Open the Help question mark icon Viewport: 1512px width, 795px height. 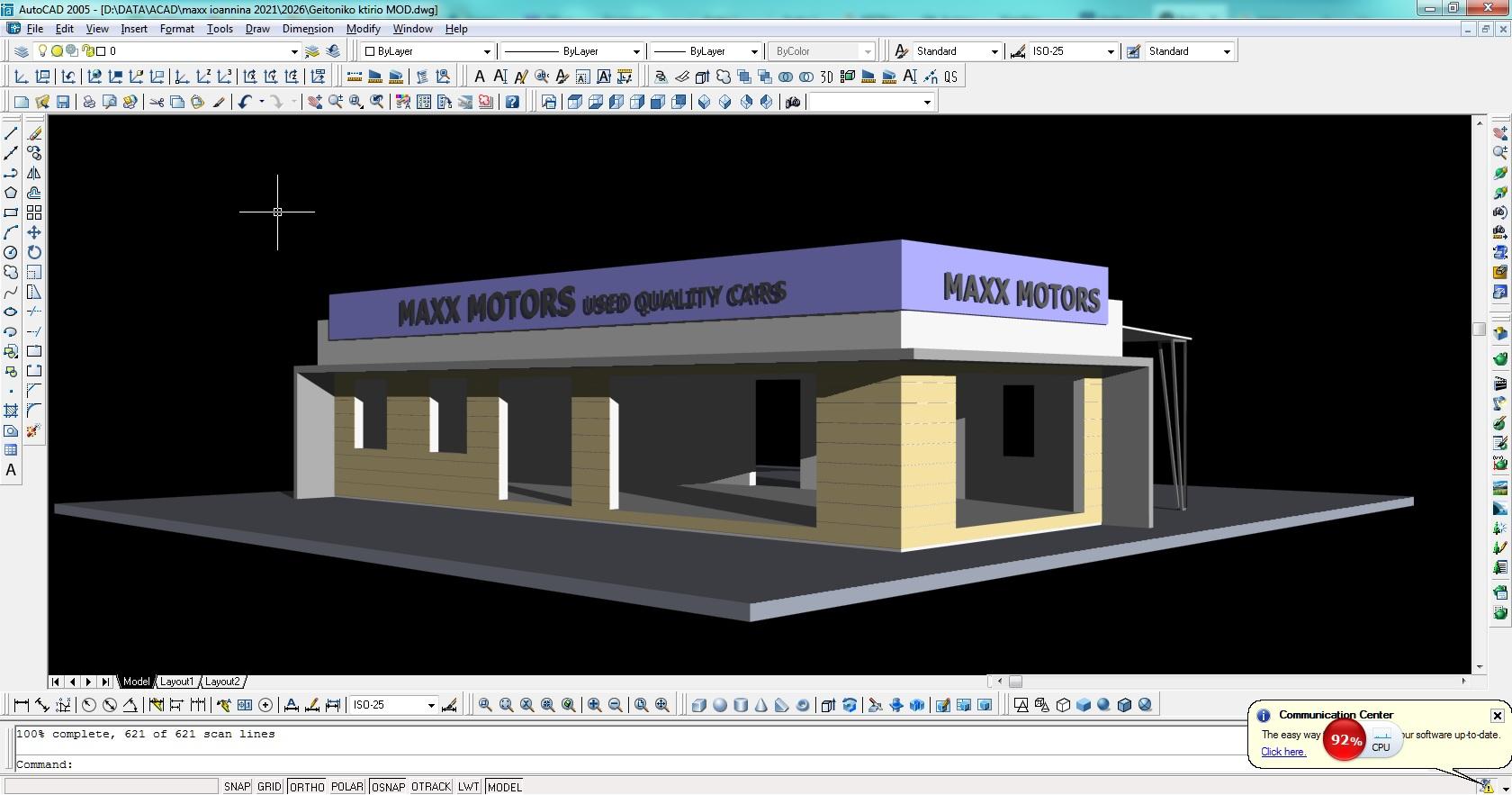512,102
